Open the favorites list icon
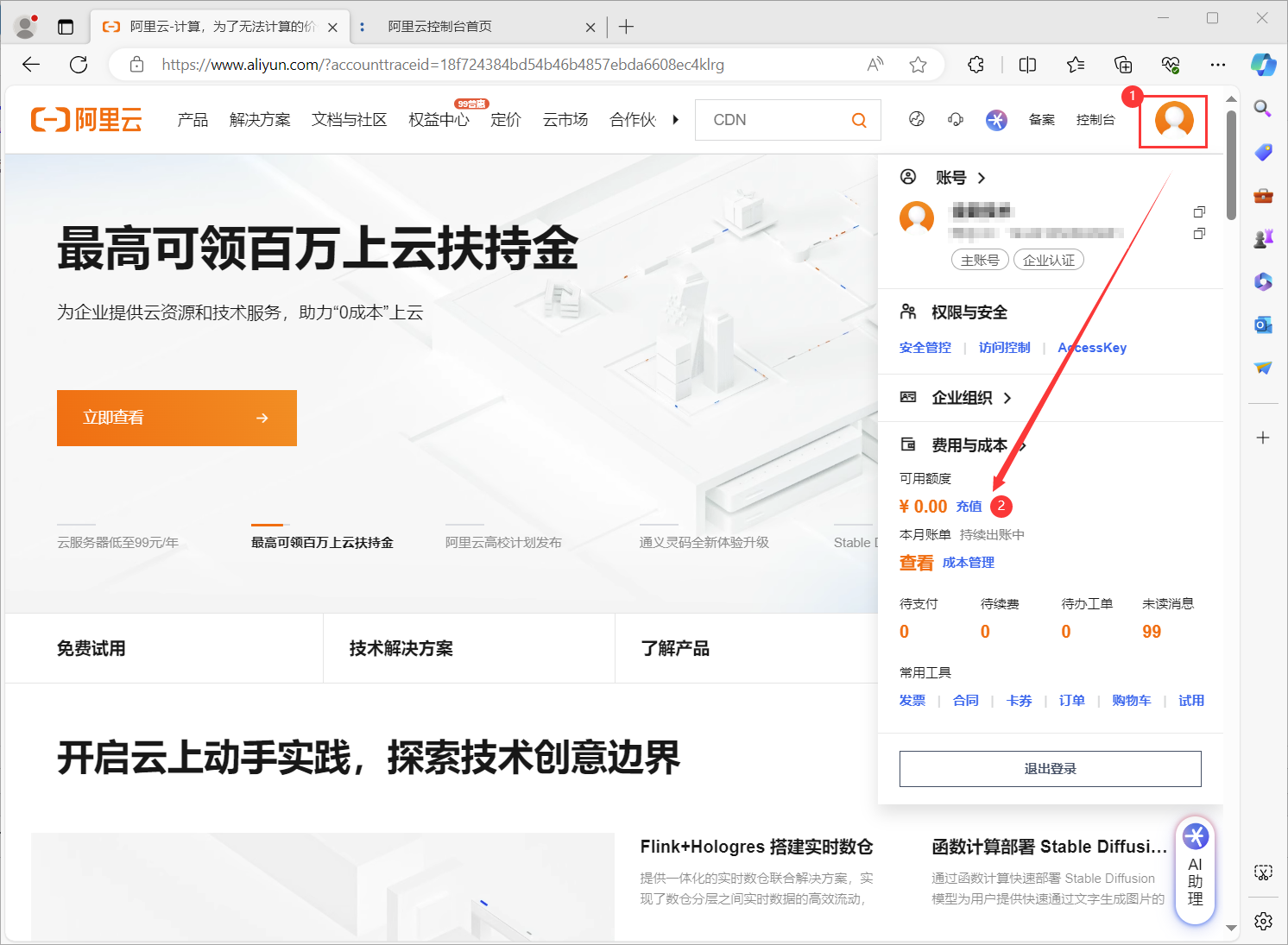This screenshot has height=945, width=1288. [1076, 65]
